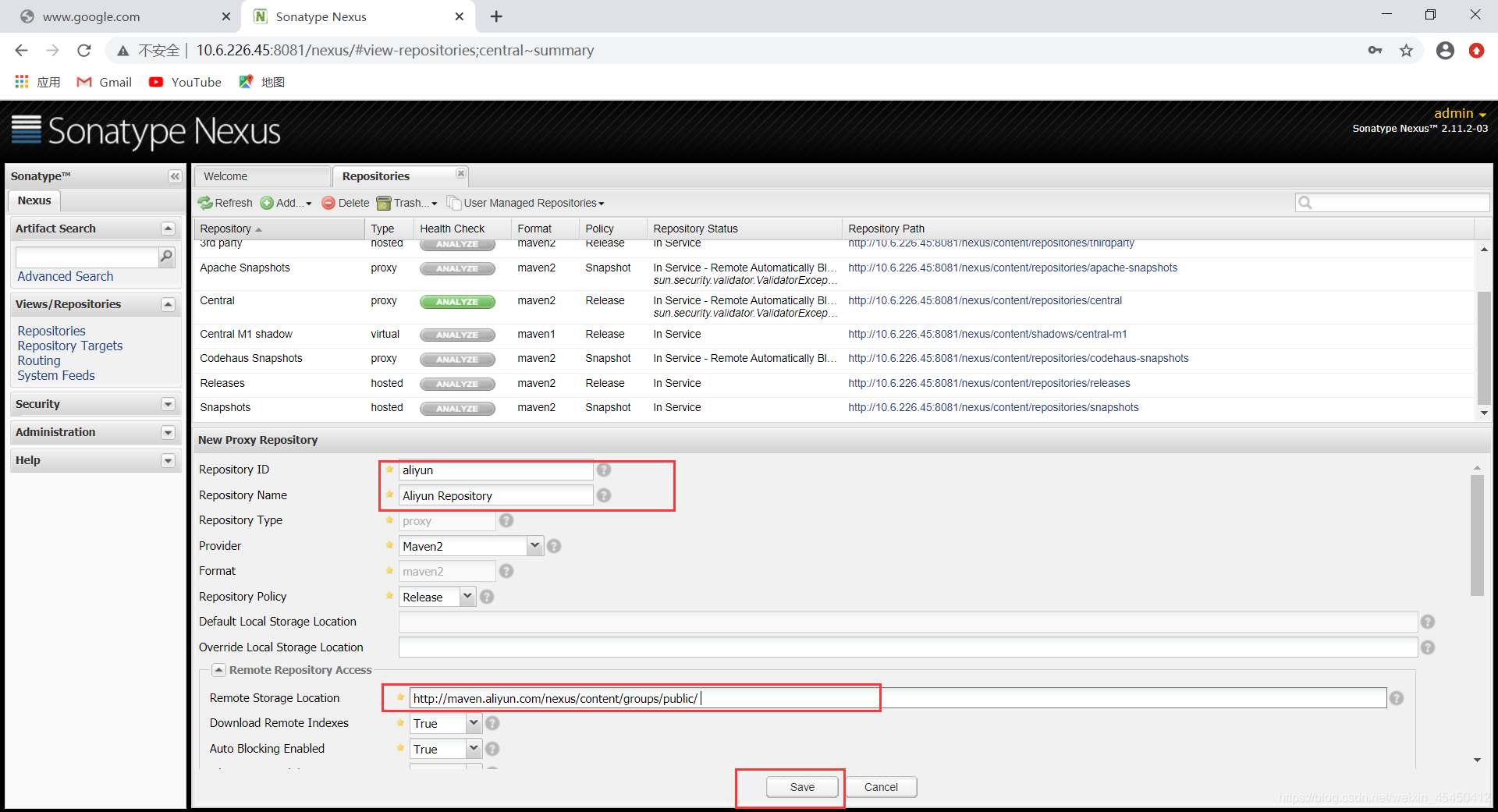Click the artifact search magnifier icon

(166, 256)
